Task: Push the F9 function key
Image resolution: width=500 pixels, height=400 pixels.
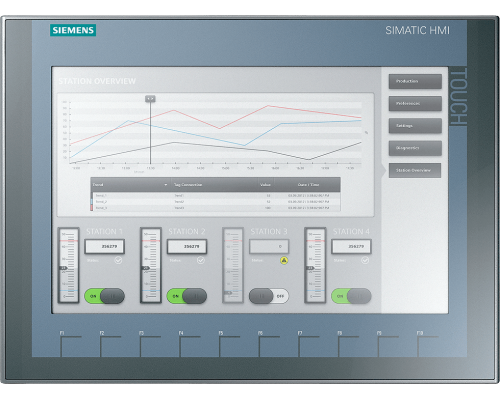Action: tap(388, 345)
